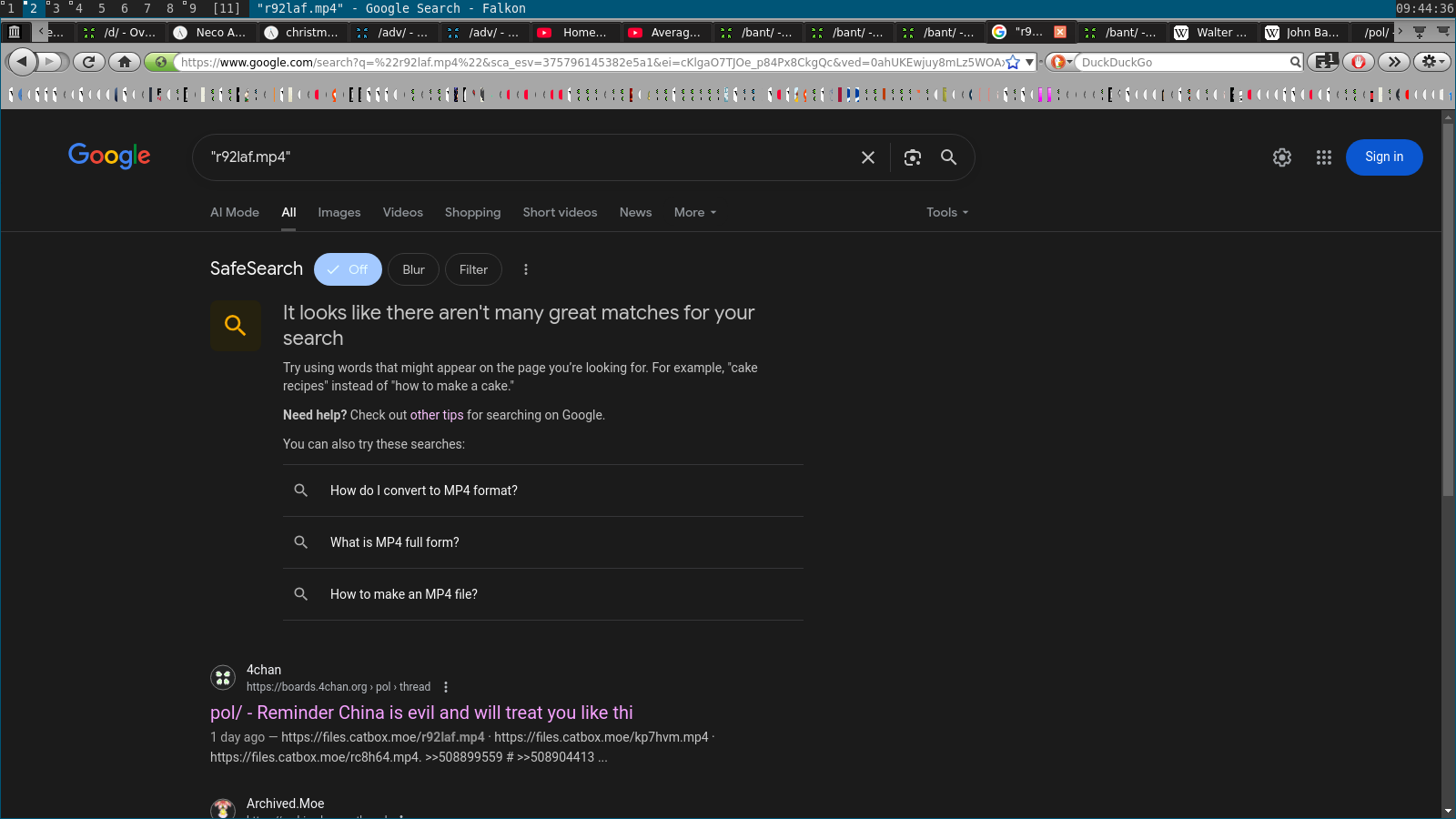Focus the Google search input field
This screenshot has width=1456, height=819.
[528, 157]
